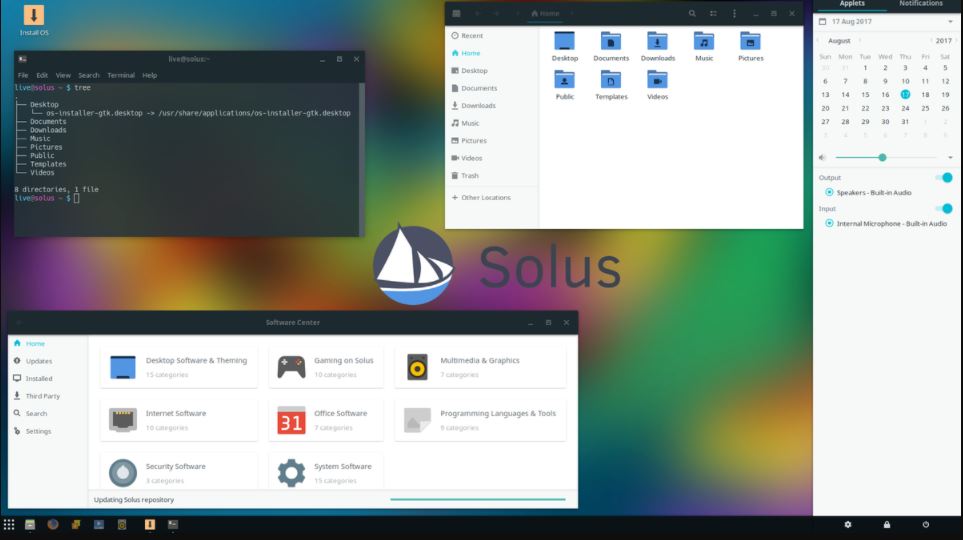This screenshot has width=963, height=540.
Task: Open the View menu in terminal
Action: click(x=63, y=75)
